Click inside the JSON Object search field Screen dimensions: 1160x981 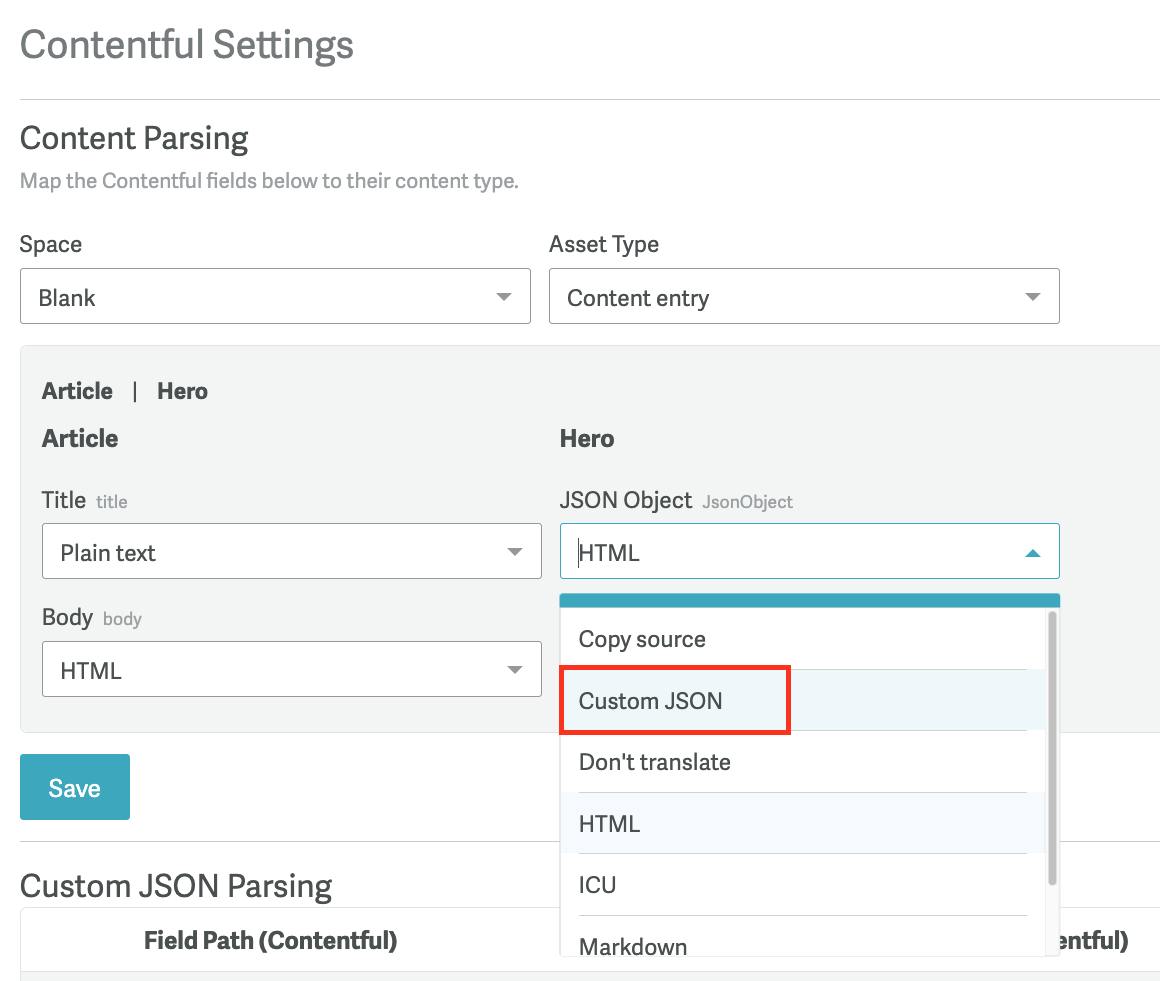[780, 552]
